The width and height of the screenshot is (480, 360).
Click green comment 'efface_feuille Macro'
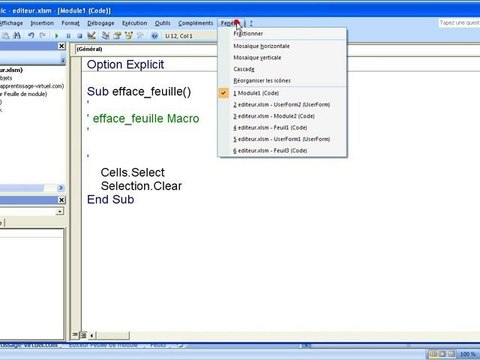click(x=146, y=118)
